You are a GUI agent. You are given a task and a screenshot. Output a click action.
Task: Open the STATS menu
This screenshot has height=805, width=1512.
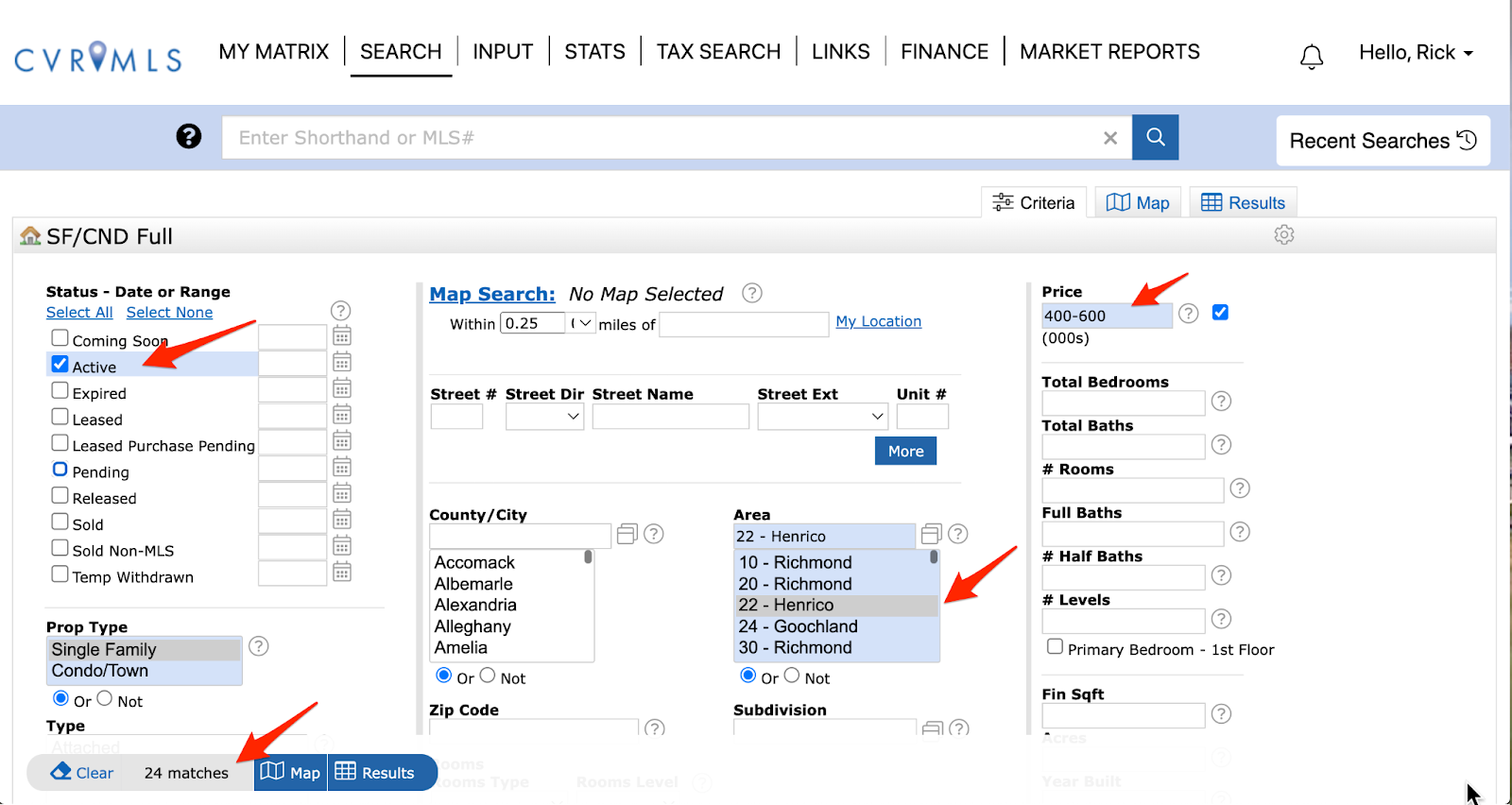pos(595,52)
